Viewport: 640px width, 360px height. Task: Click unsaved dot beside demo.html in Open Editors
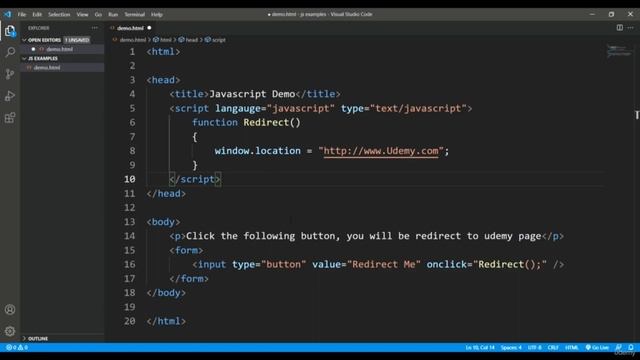pyautogui.click(x=33, y=49)
